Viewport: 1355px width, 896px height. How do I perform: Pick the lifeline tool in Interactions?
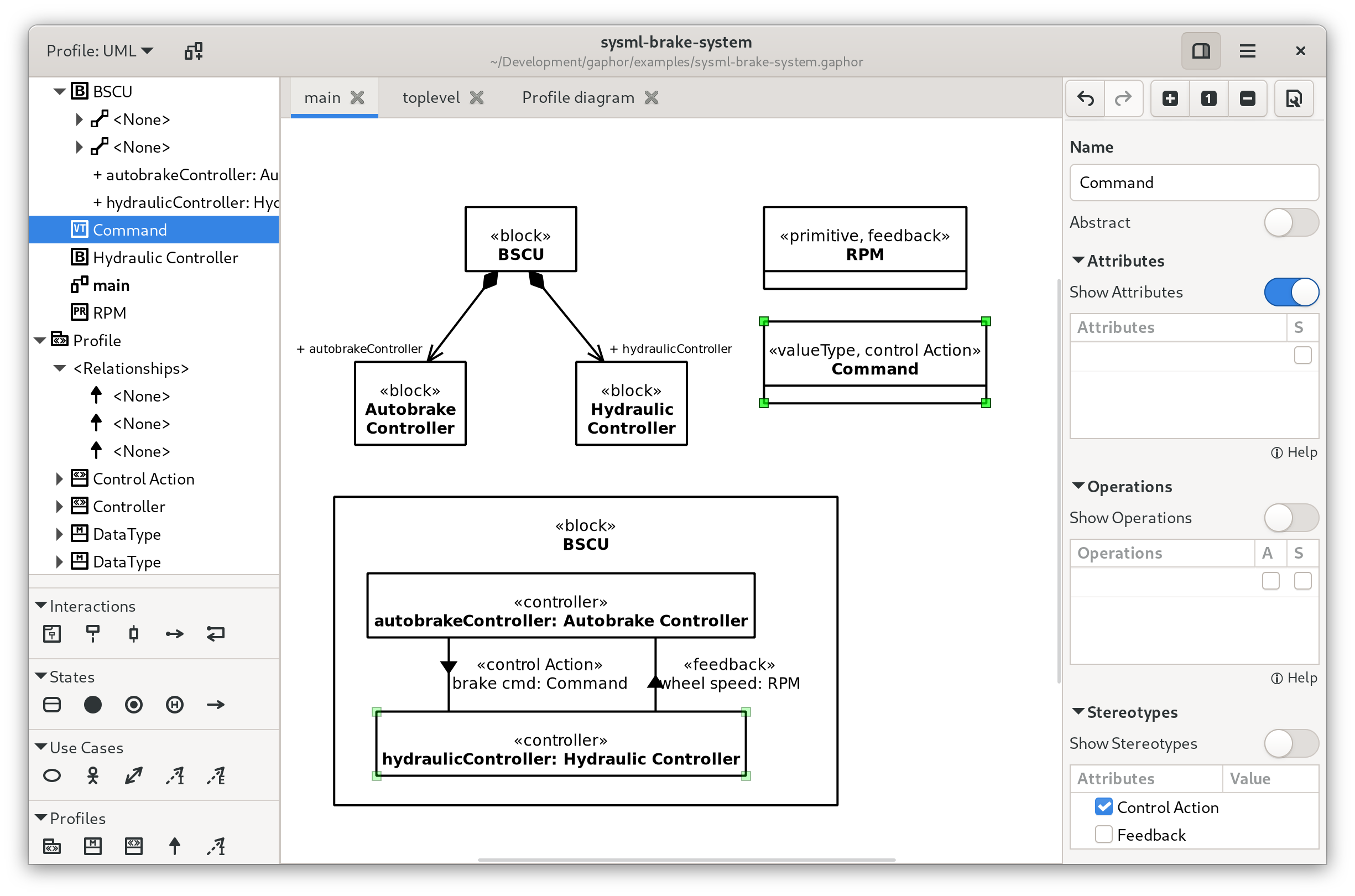pos(92,634)
